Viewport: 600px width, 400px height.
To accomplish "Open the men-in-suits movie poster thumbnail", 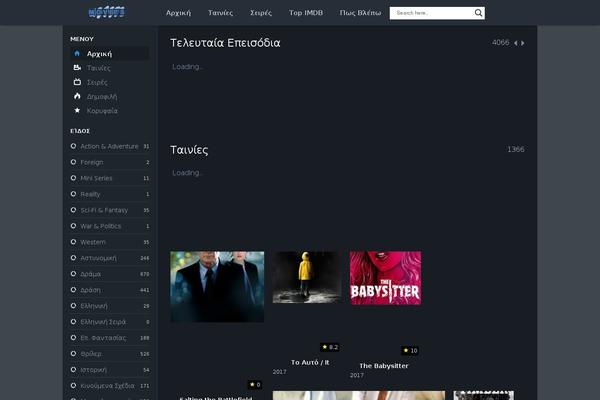I will pos(217,287).
